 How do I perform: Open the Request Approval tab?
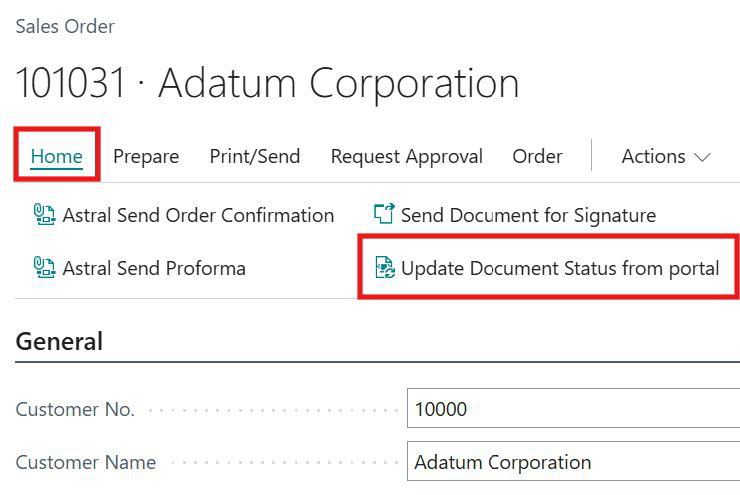click(406, 156)
